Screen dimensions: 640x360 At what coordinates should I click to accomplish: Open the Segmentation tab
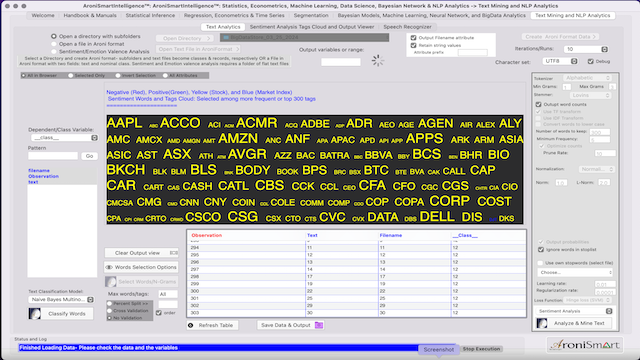point(311,16)
